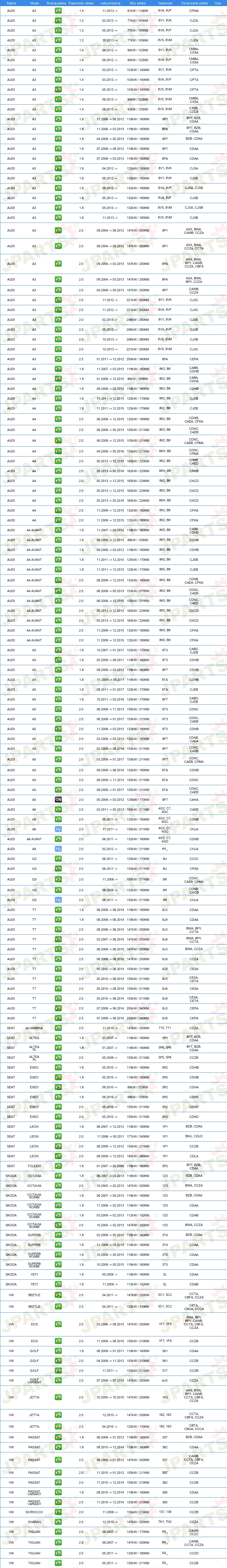This screenshot has width=227, height=1568.
Task: Click the 1K2 body code cell
Action: (165, 1398)
